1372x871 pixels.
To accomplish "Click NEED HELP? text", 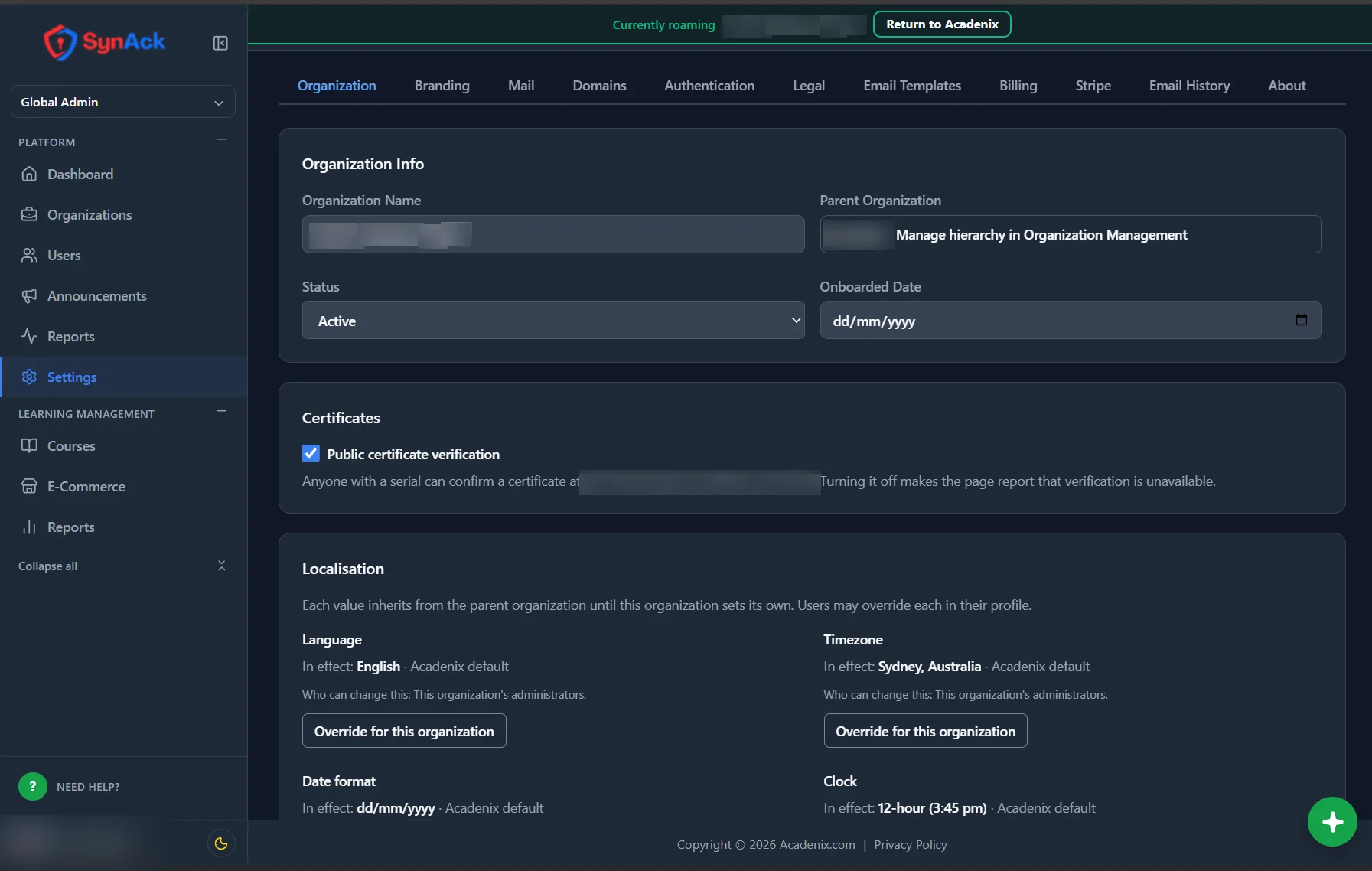I will pos(88,787).
